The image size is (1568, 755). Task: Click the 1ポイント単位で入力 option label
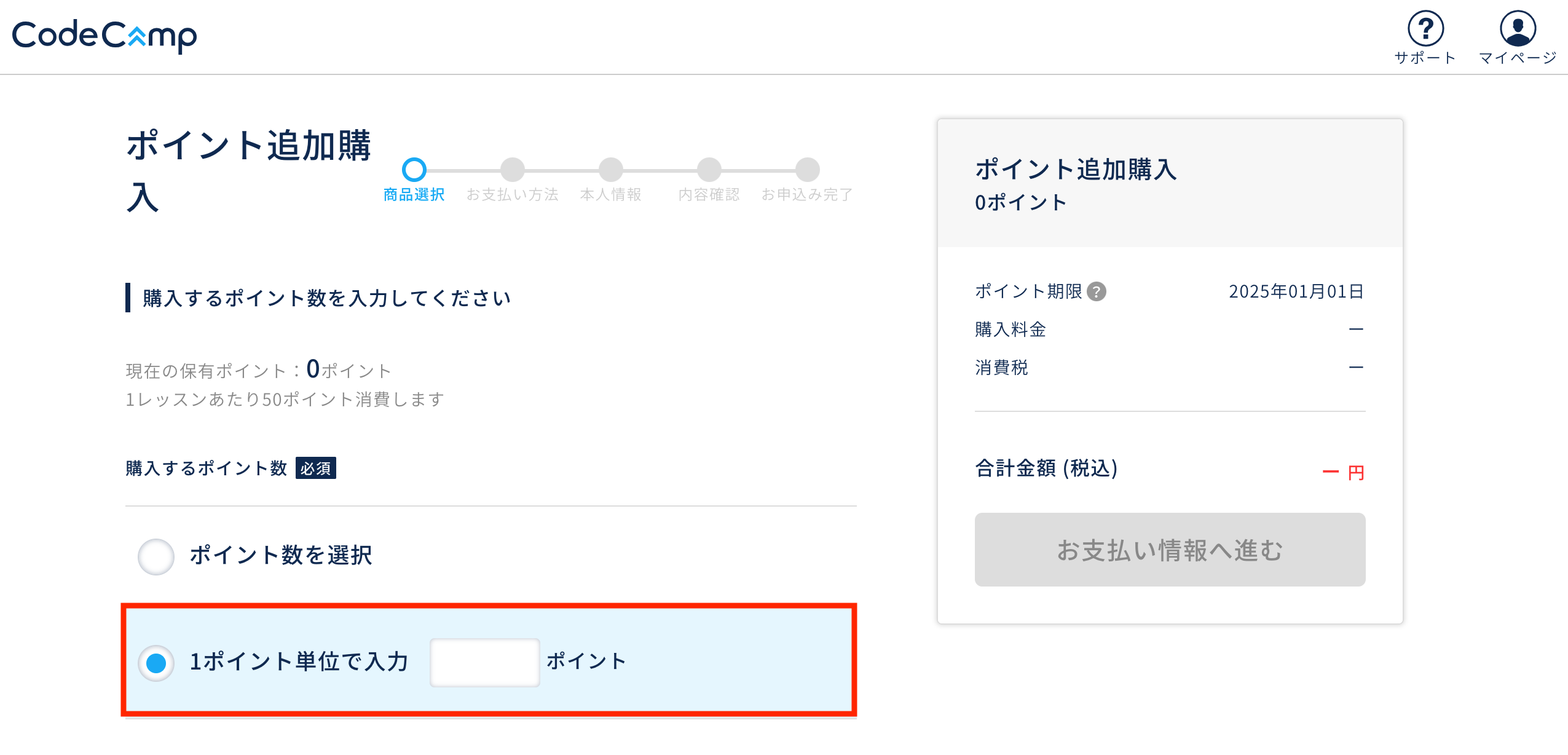(299, 662)
